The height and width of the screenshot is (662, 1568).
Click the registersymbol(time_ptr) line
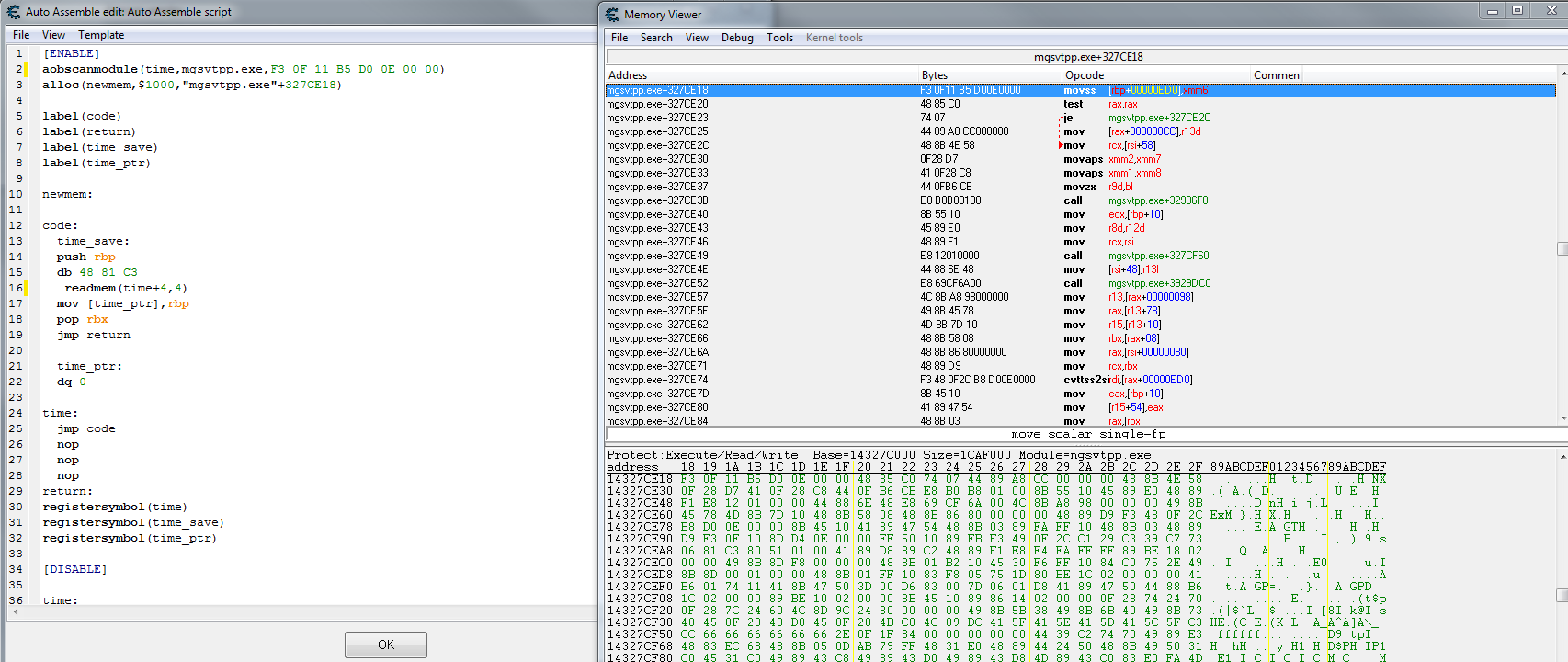tap(130, 538)
